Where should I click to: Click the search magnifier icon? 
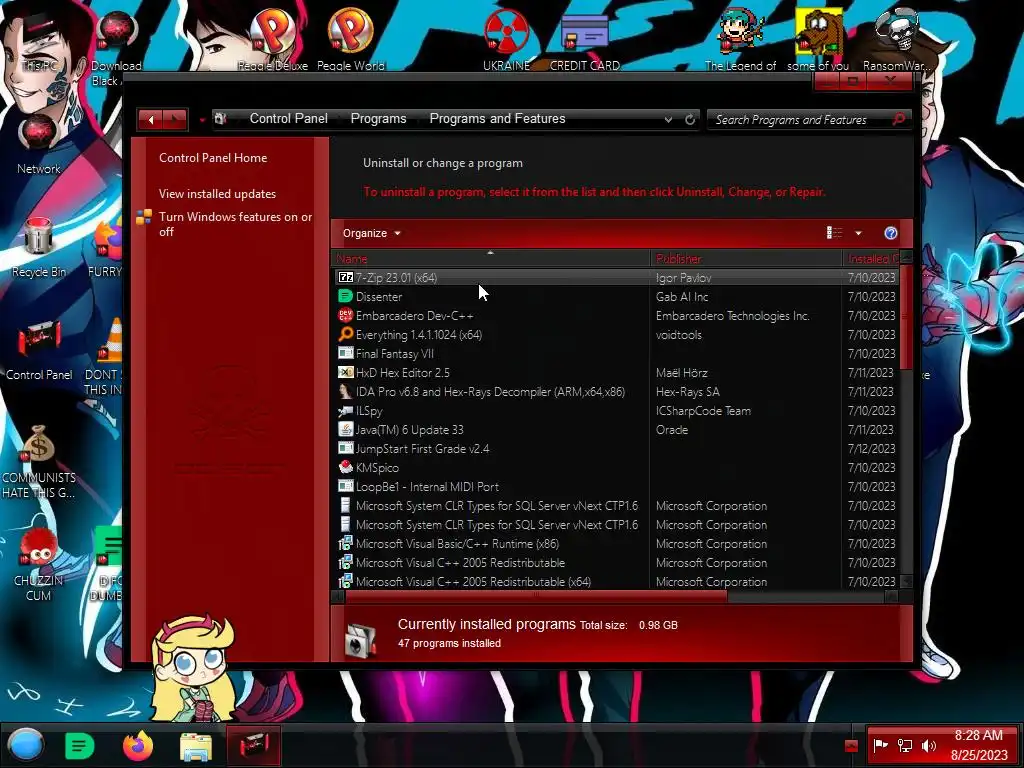[x=899, y=120]
